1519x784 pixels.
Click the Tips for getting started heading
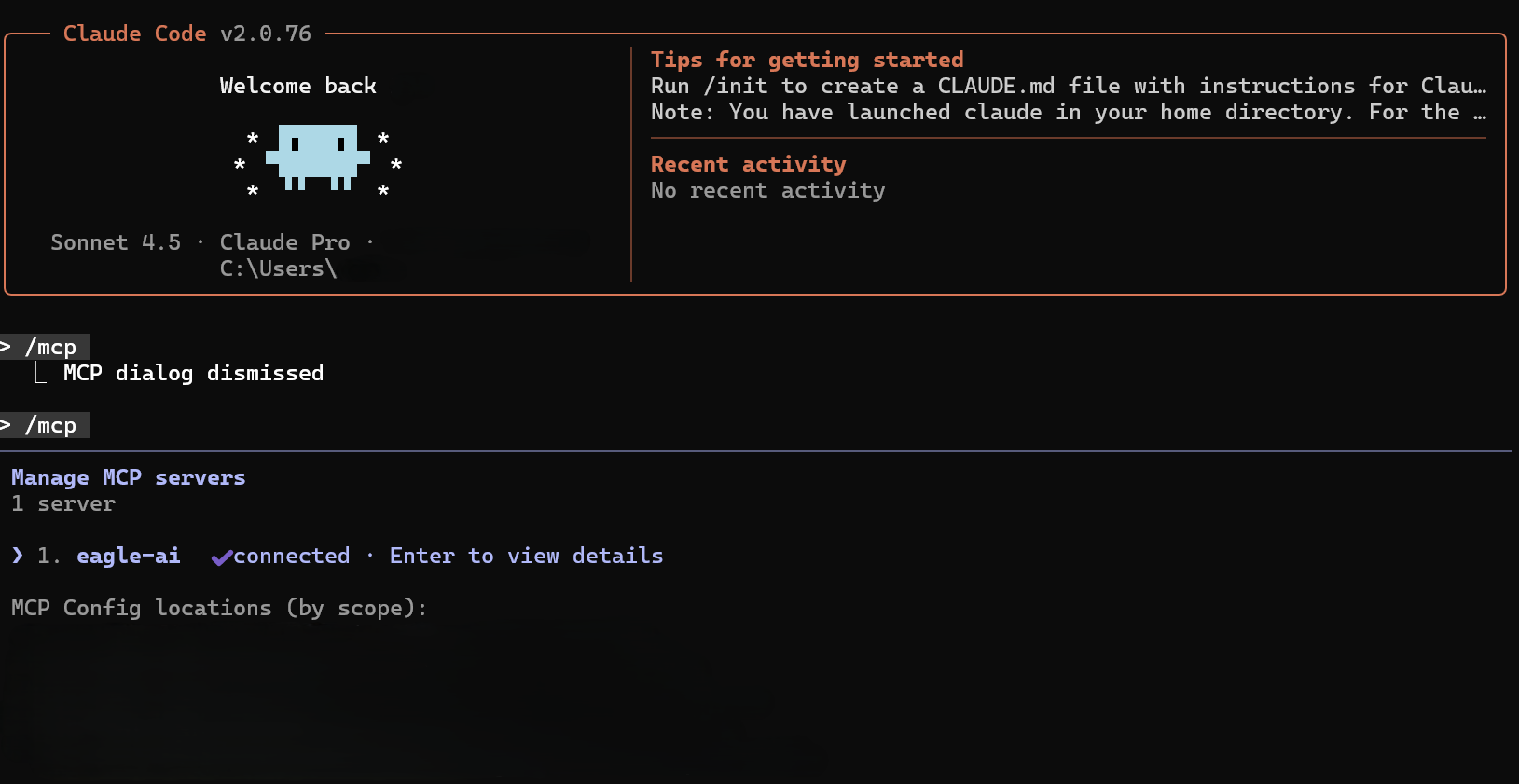click(808, 60)
